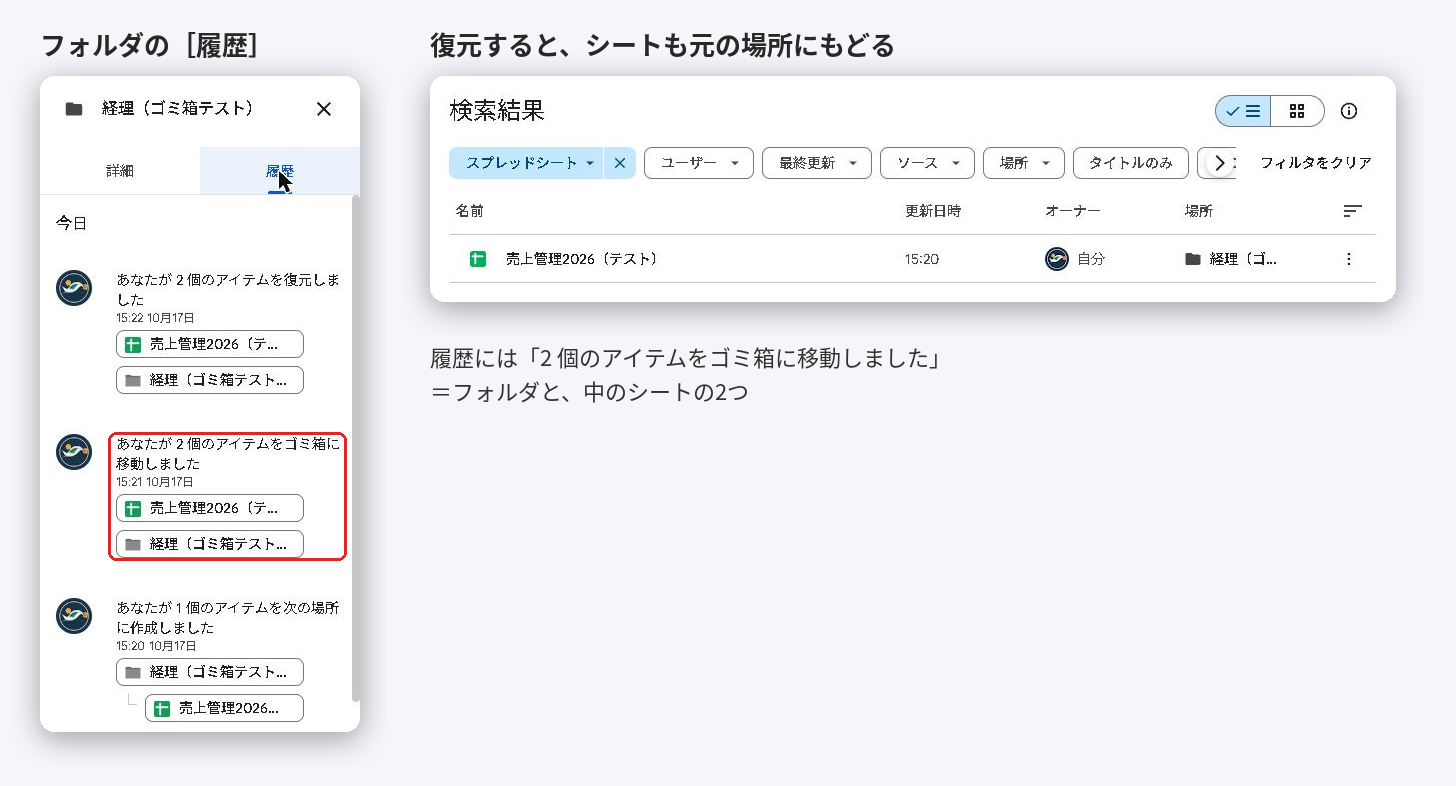Show more filters with the chevron arrow

click(1220, 163)
